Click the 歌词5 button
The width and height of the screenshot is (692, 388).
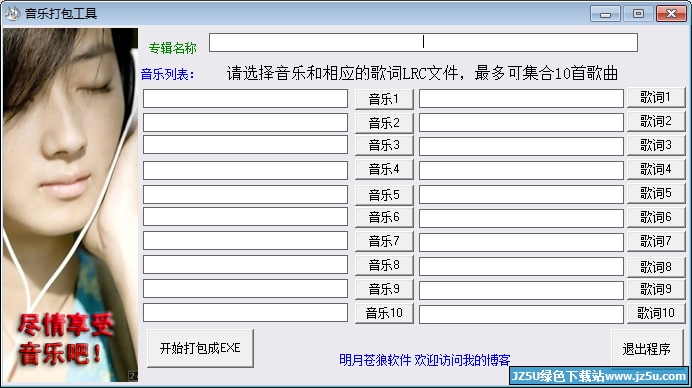(656, 193)
